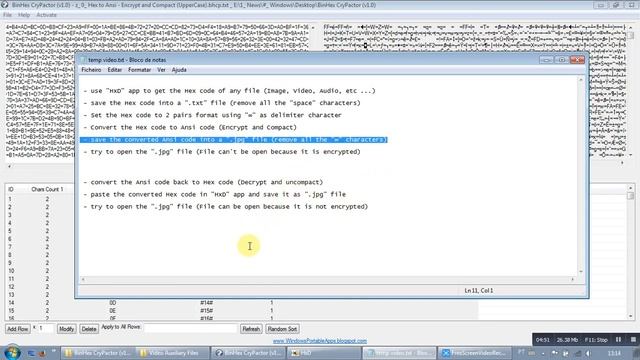Click the 0E cell in row 15
Screen dimensions: 640x360
(x=113, y=311)
